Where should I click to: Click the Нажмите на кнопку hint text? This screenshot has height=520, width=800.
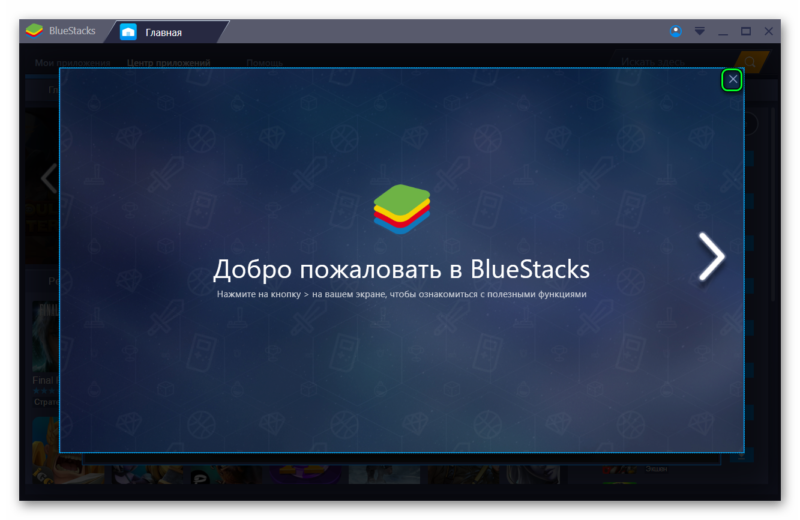point(402,294)
